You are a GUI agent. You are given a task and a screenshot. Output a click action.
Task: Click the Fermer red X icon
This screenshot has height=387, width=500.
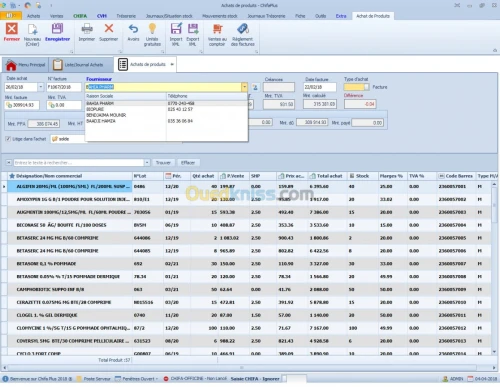(x=12, y=29)
